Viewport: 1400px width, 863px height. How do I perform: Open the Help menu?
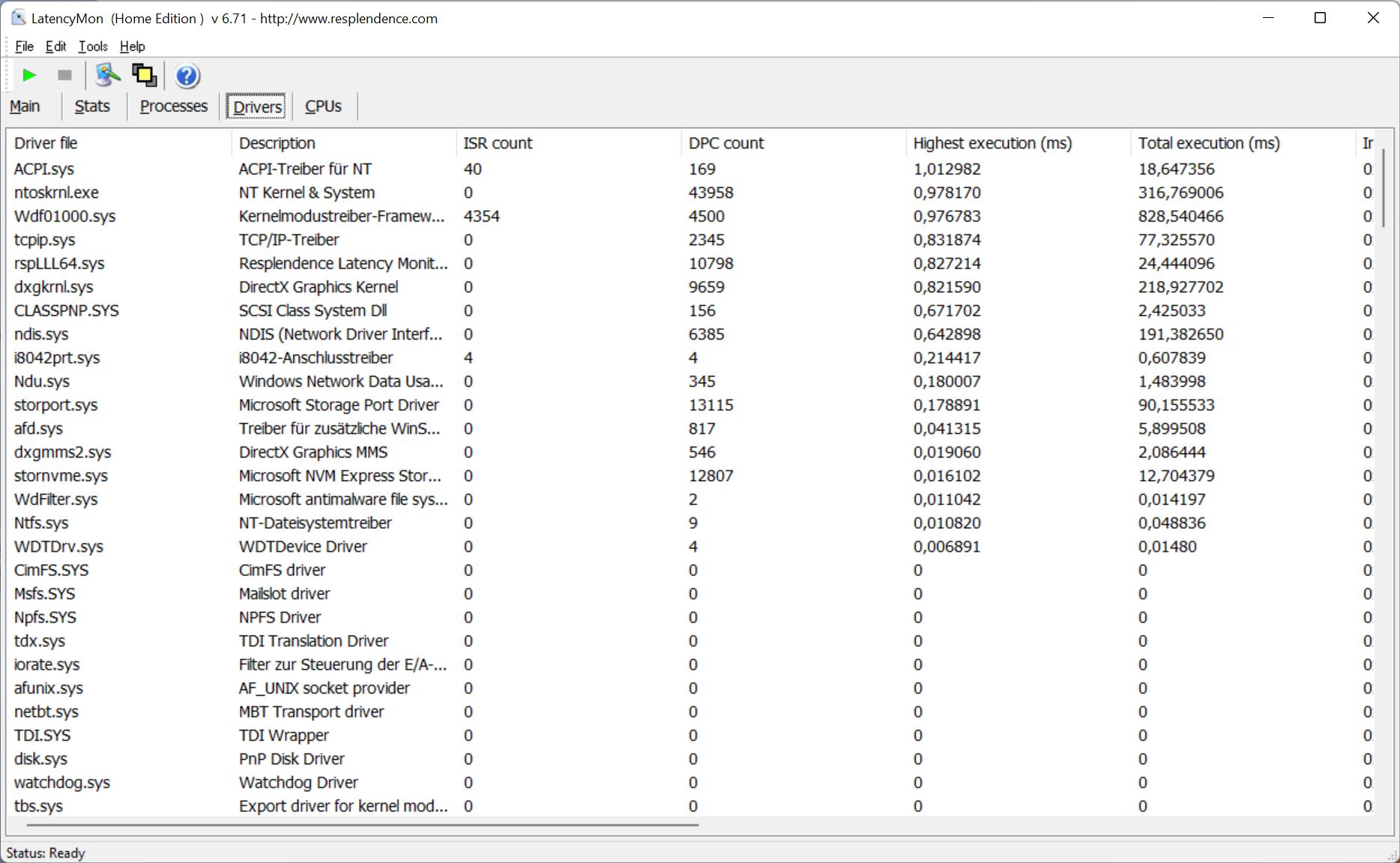pos(132,46)
